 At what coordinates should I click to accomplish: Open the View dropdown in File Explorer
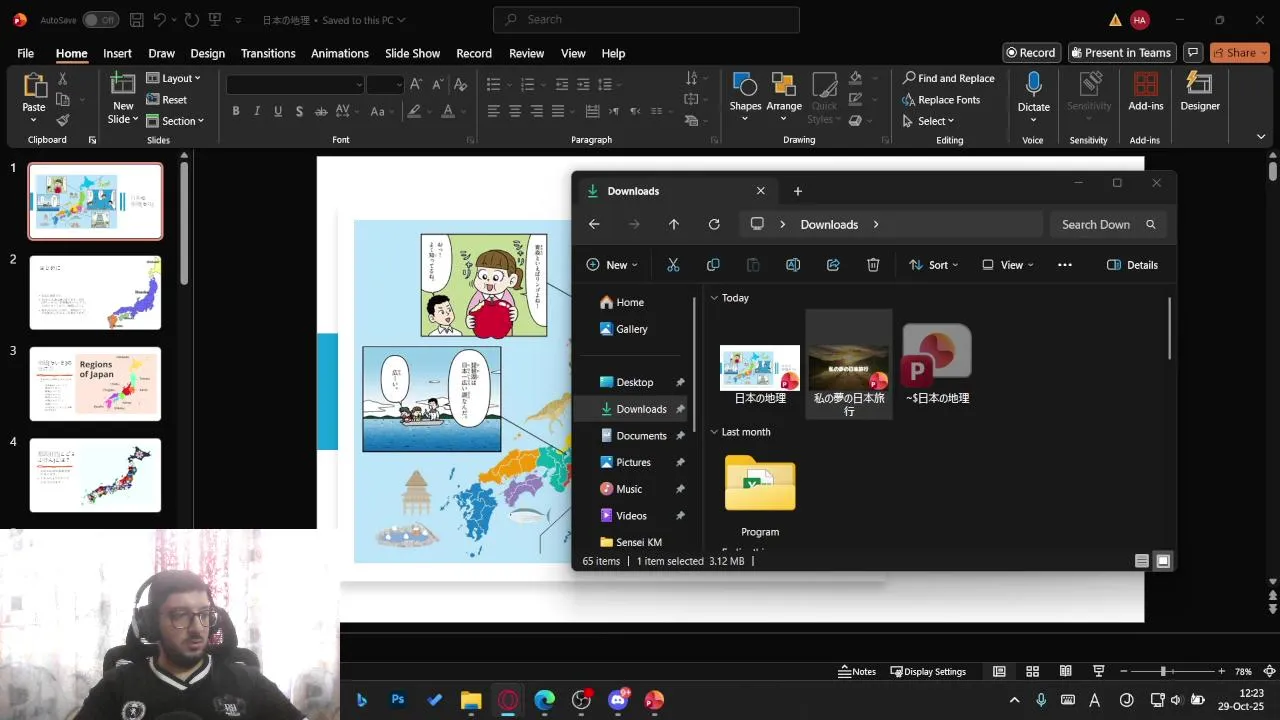click(1008, 265)
